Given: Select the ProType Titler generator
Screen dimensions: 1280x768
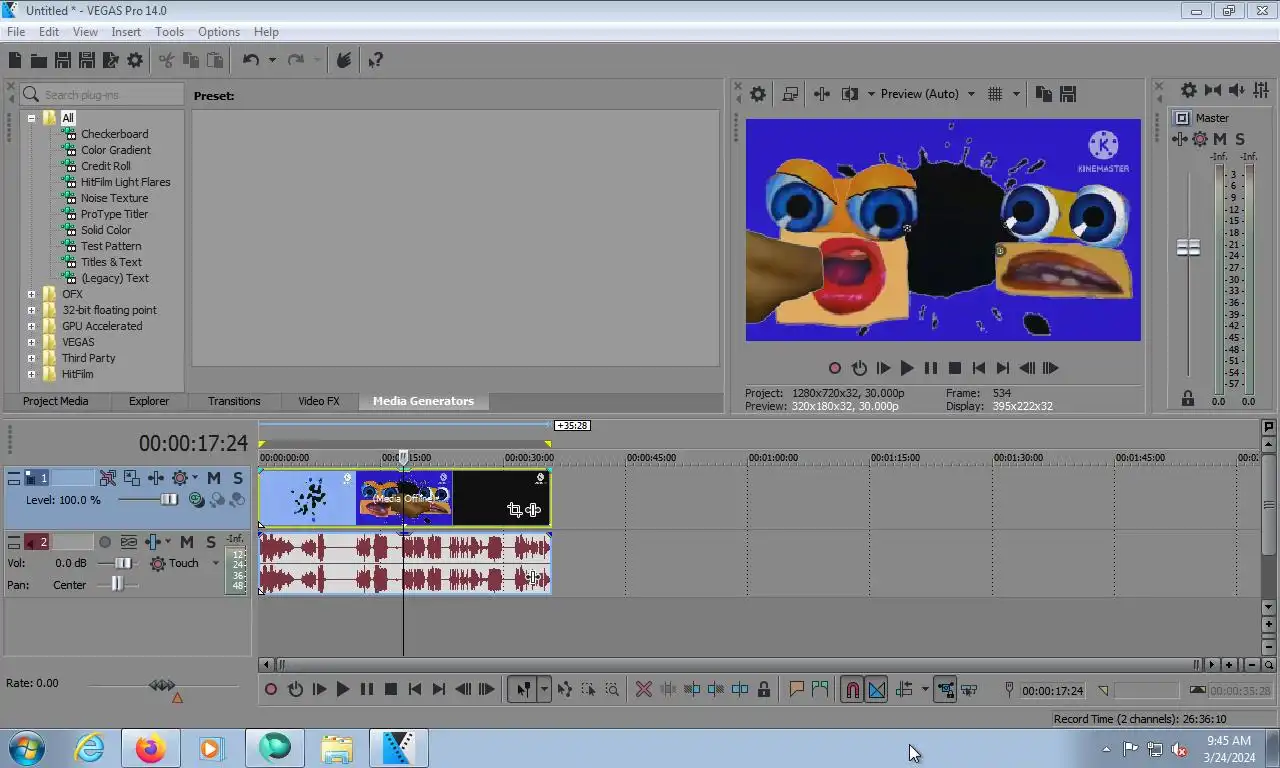Looking at the screenshot, I should [x=114, y=214].
